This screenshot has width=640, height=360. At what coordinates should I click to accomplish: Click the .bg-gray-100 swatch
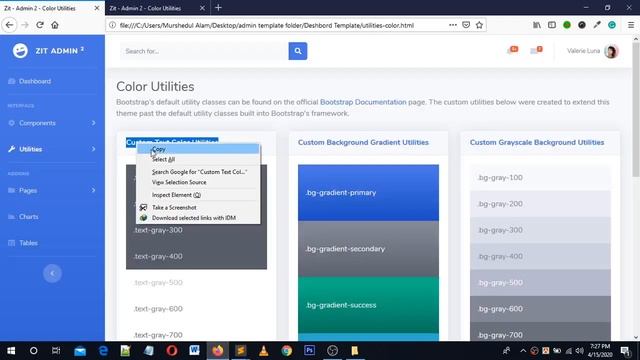tap(540, 178)
